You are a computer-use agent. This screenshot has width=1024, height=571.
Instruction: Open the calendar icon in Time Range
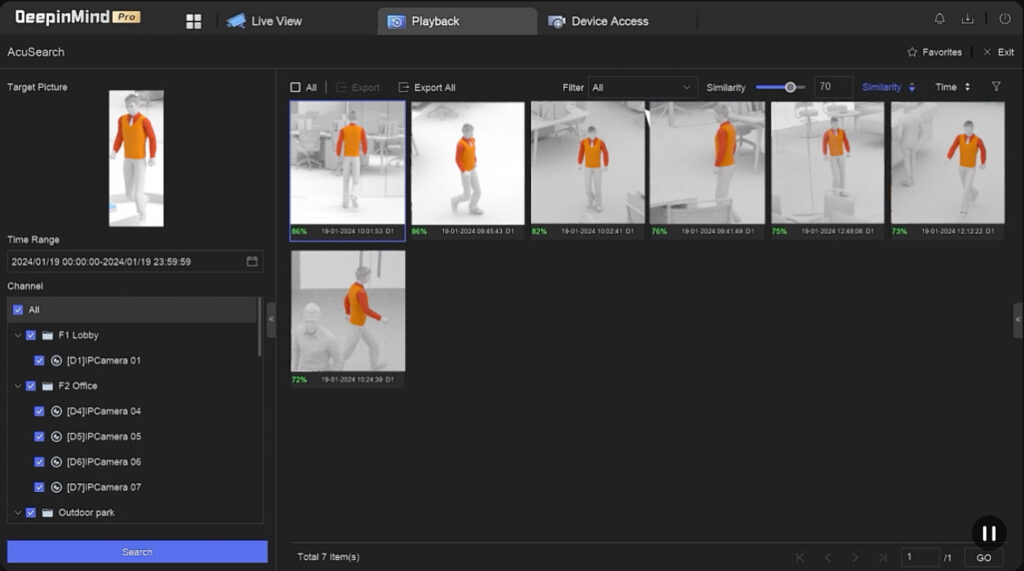point(252,262)
